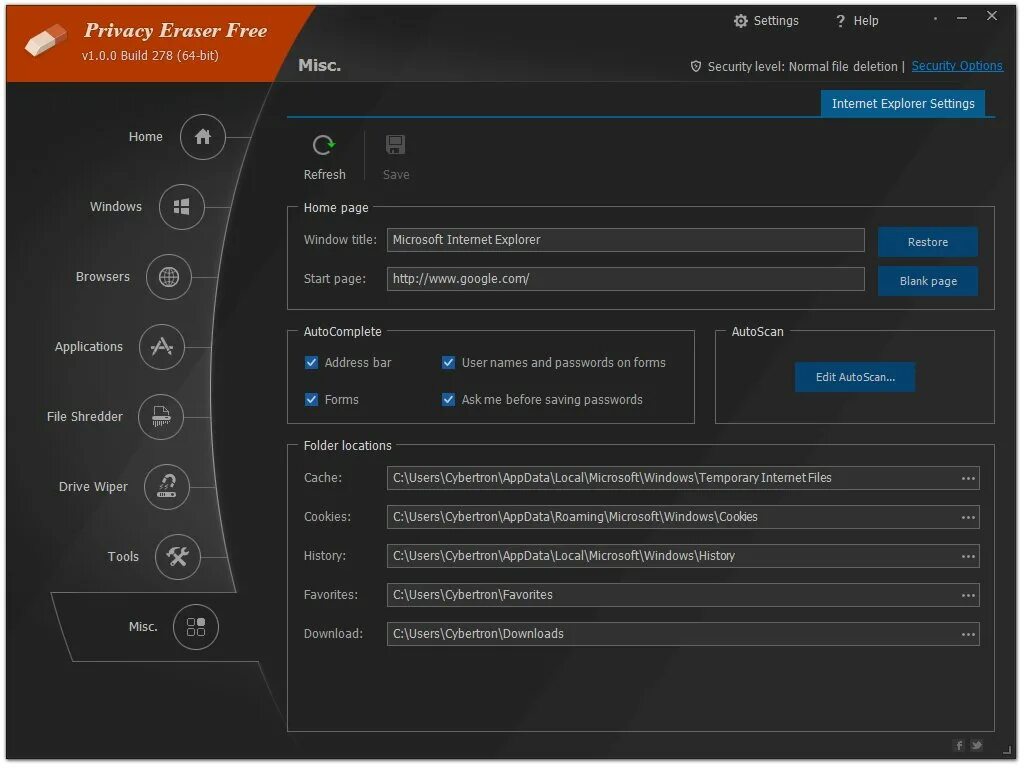Screen dimensions: 1024x768
Task: Uncheck Forms autocomplete
Action: click(312, 399)
